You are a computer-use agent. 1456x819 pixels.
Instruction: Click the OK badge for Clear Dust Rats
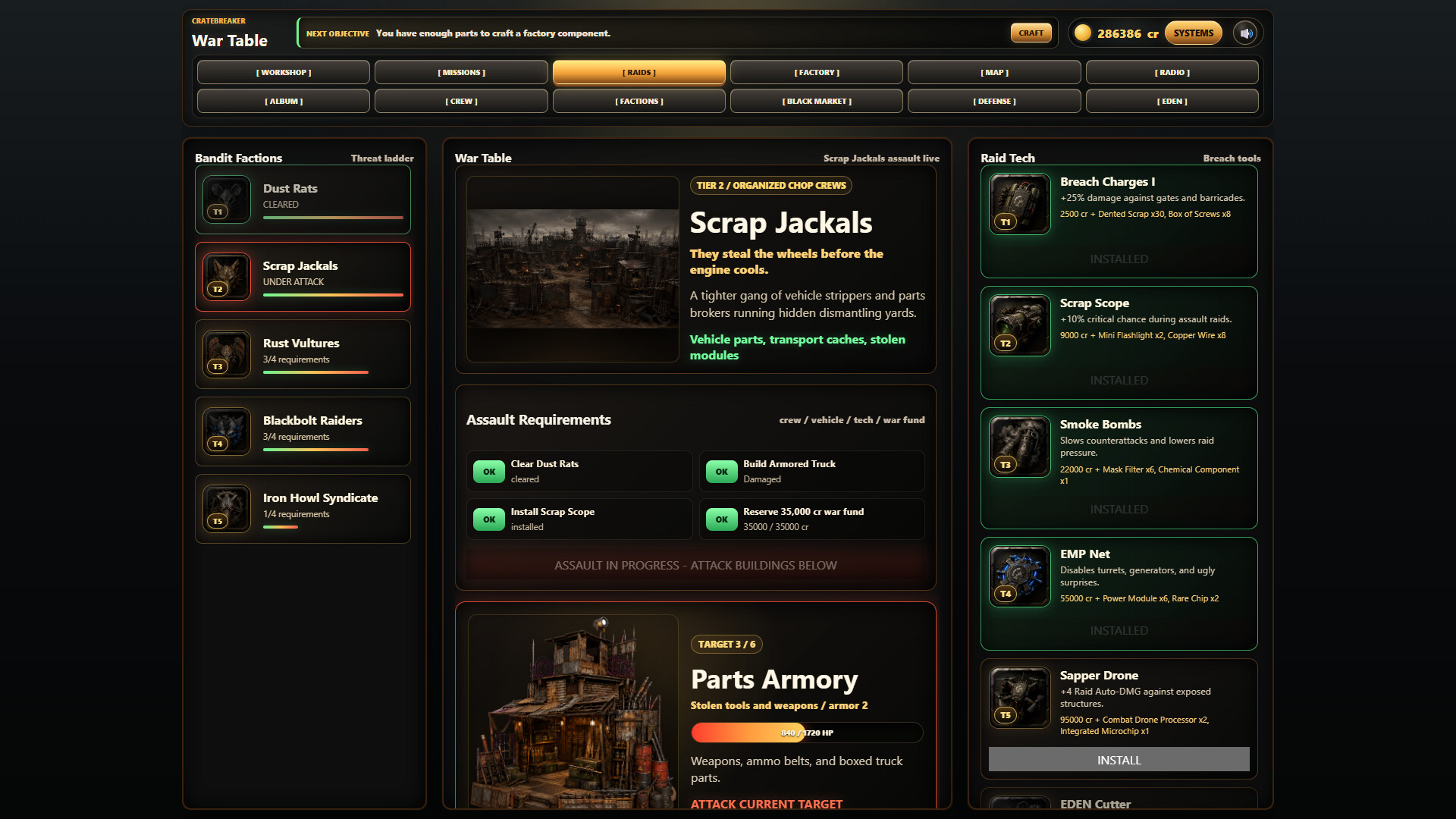pos(489,472)
